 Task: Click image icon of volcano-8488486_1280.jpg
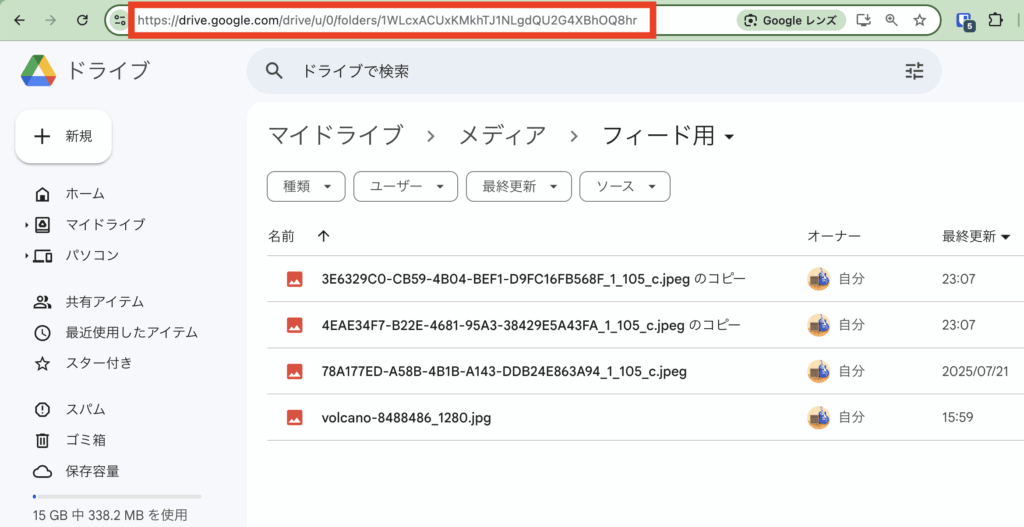[295, 418]
